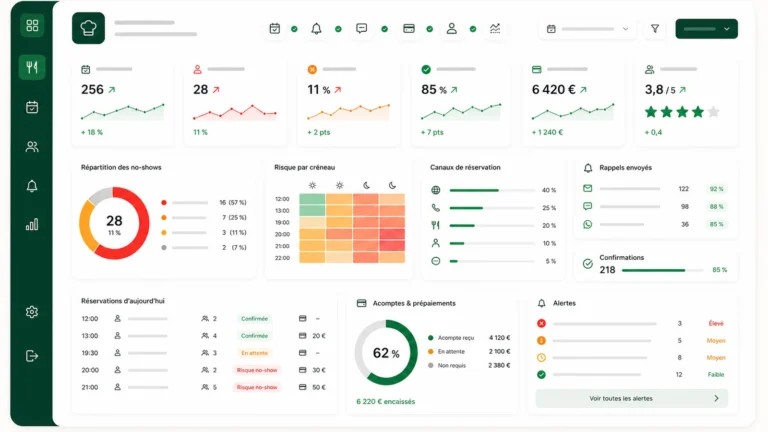Image resolution: width=768 pixels, height=432 pixels.
Task: Click the Confirmations 218 progress bar
Action: coord(662,270)
